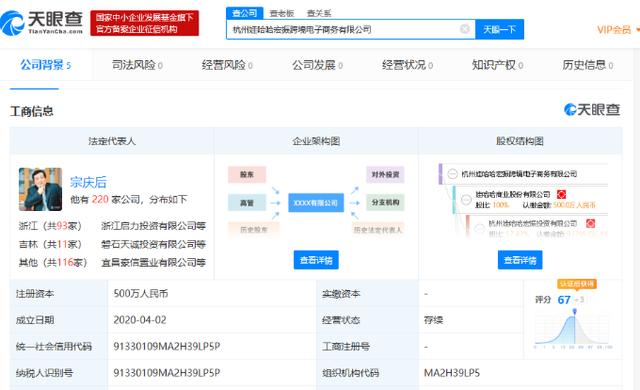Open the VIP会员 dropdown
The height and width of the screenshot is (390, 640).
(x=618, y=29)
